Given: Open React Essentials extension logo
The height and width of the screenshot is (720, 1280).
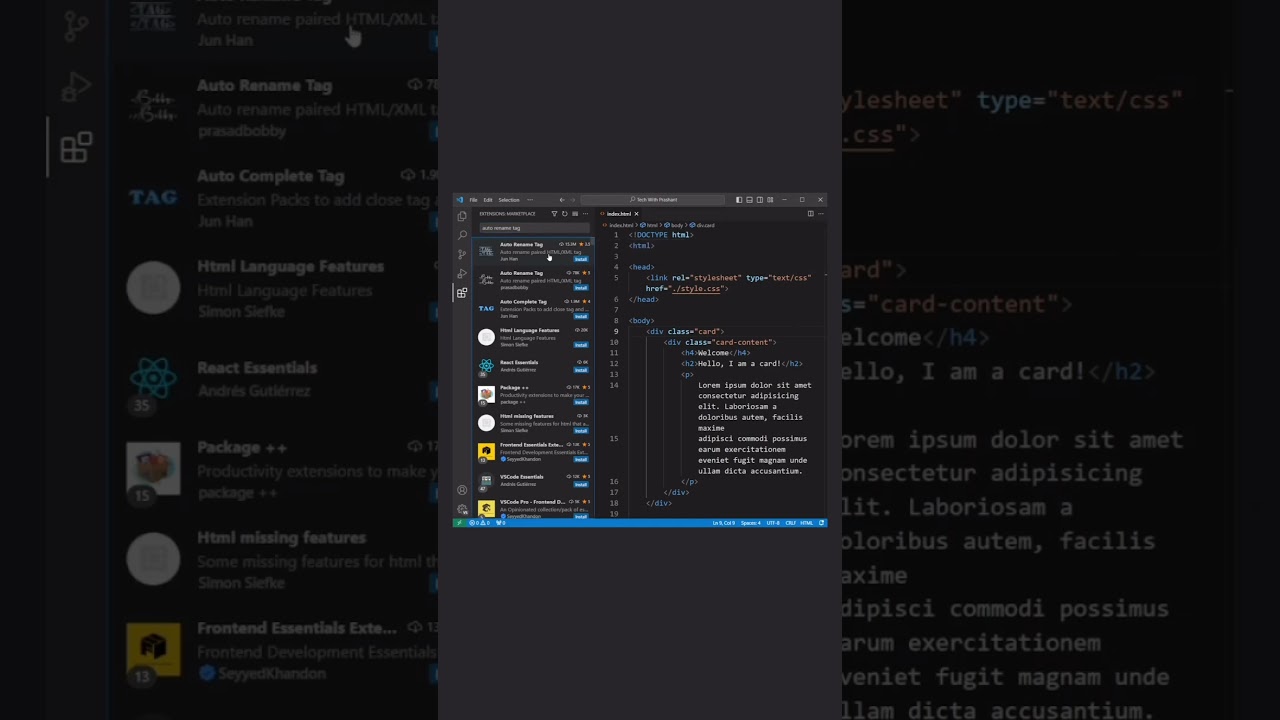Looking at the screenshot, I should [486, 366].
